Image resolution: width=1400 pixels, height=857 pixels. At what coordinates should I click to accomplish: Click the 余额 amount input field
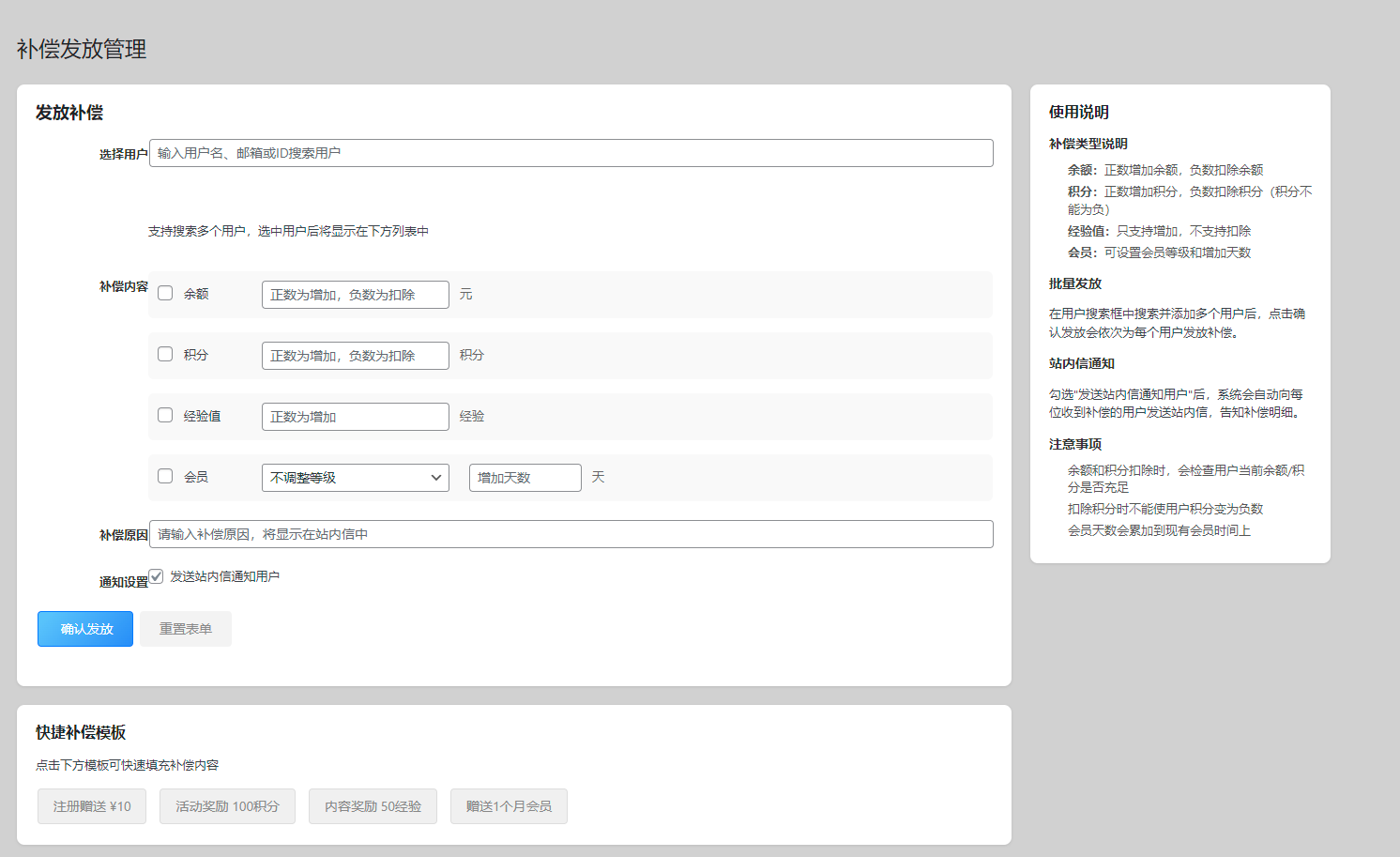(355, 295)
